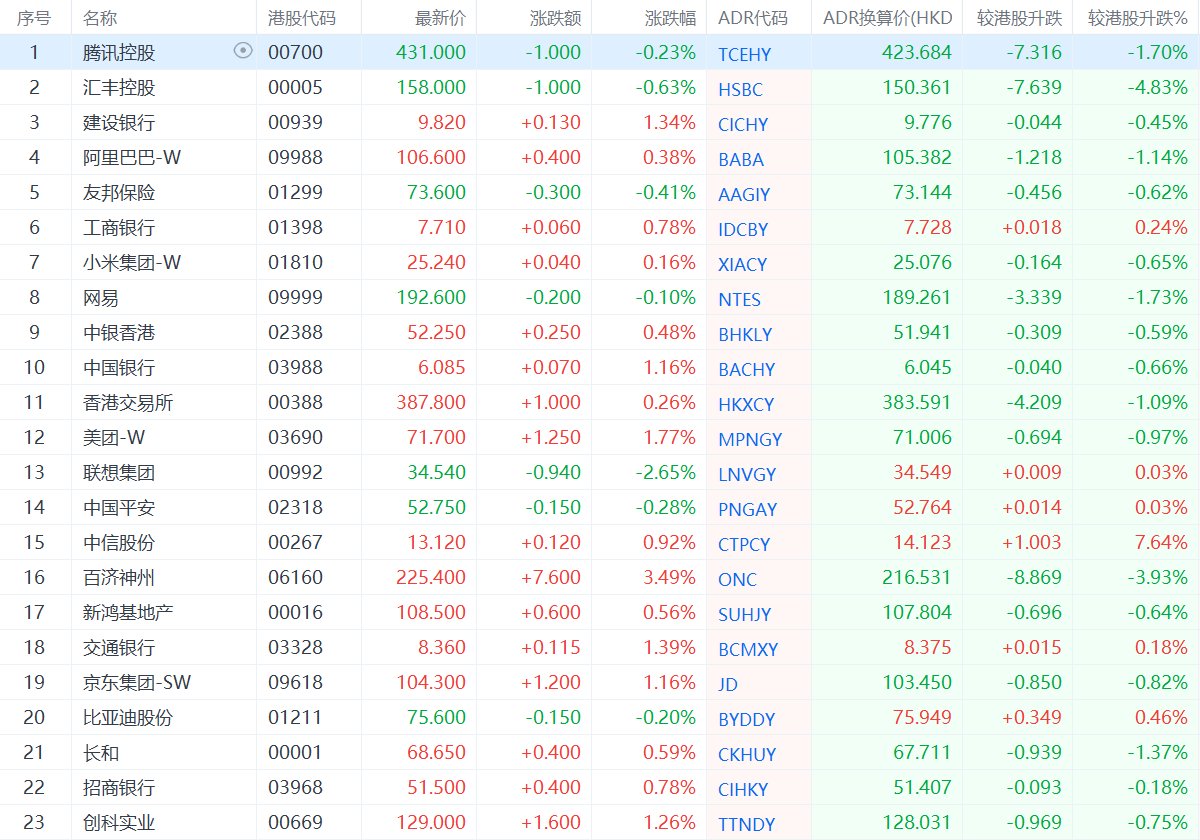Click stock code 00001 for 长和

point(296,752)
